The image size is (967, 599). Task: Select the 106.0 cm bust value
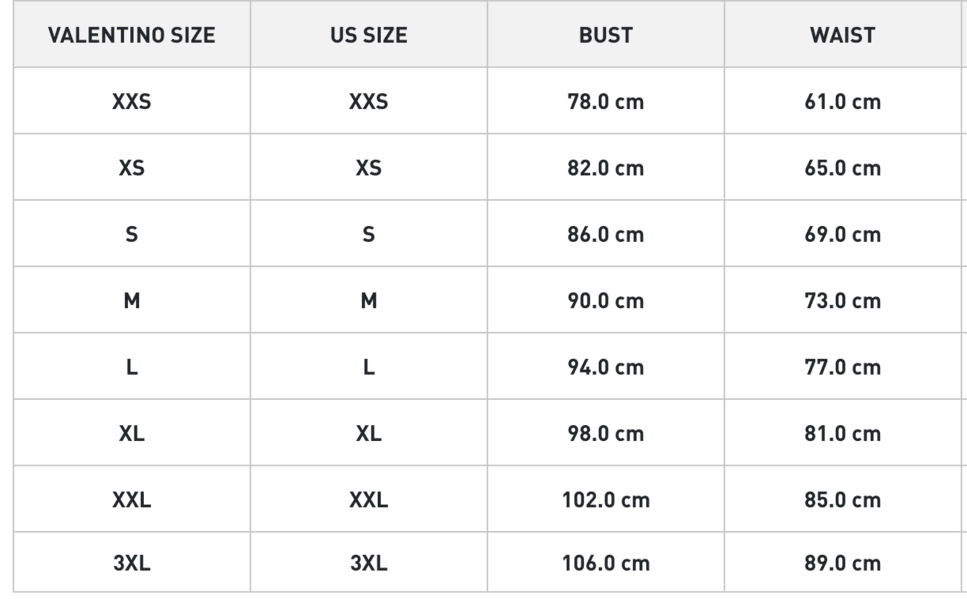606,563
